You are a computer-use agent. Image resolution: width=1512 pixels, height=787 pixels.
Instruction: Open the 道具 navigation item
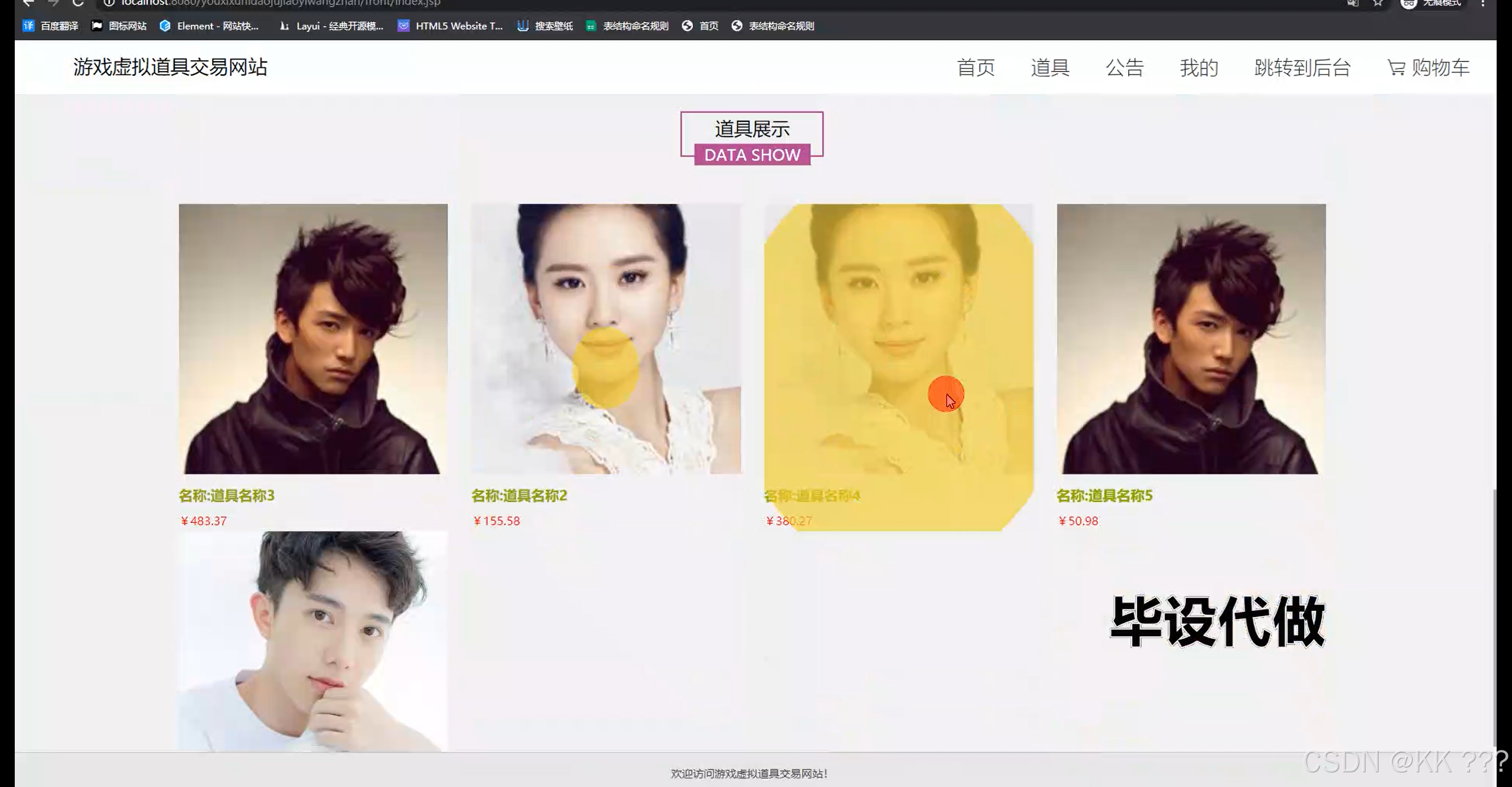click(x=1050, y=68)
